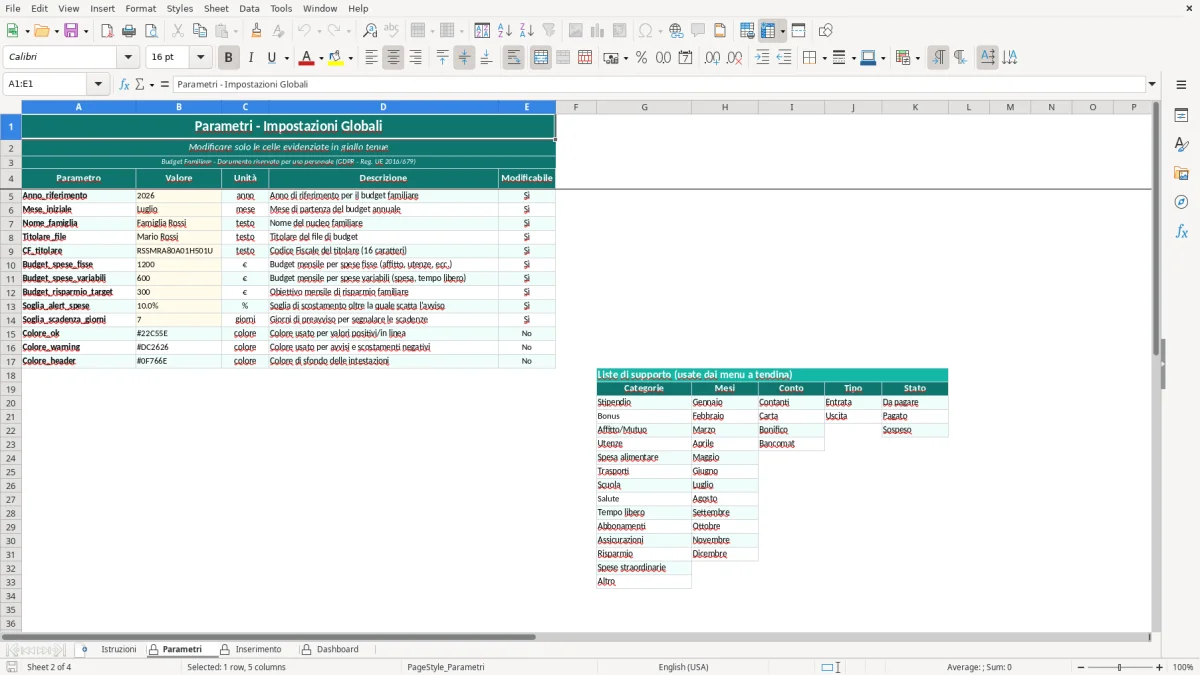Expand the Borders dropdown arrow
This screenshot has height=675, width=1200.
(823, 58)
